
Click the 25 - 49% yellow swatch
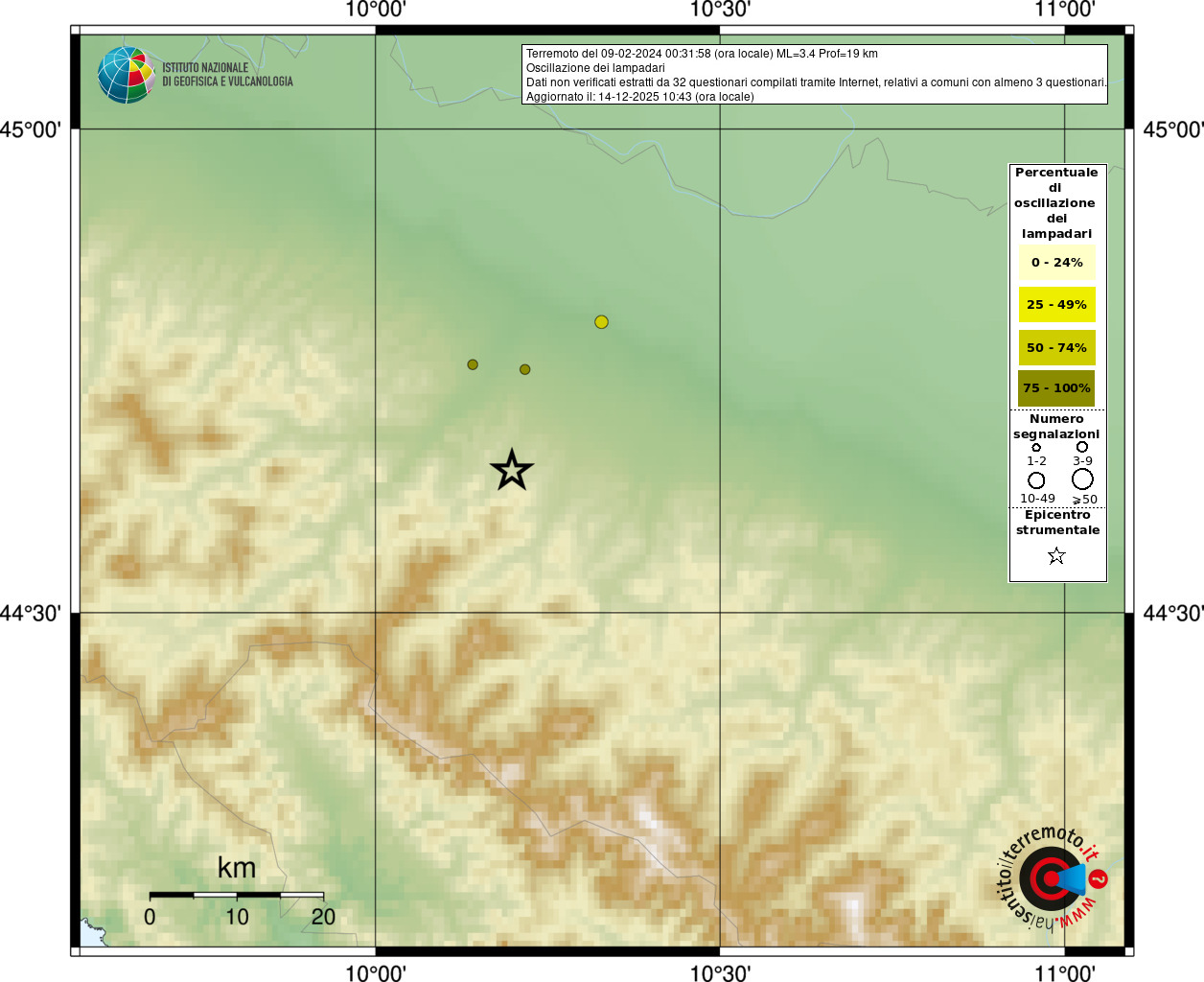pos(1056,304)
